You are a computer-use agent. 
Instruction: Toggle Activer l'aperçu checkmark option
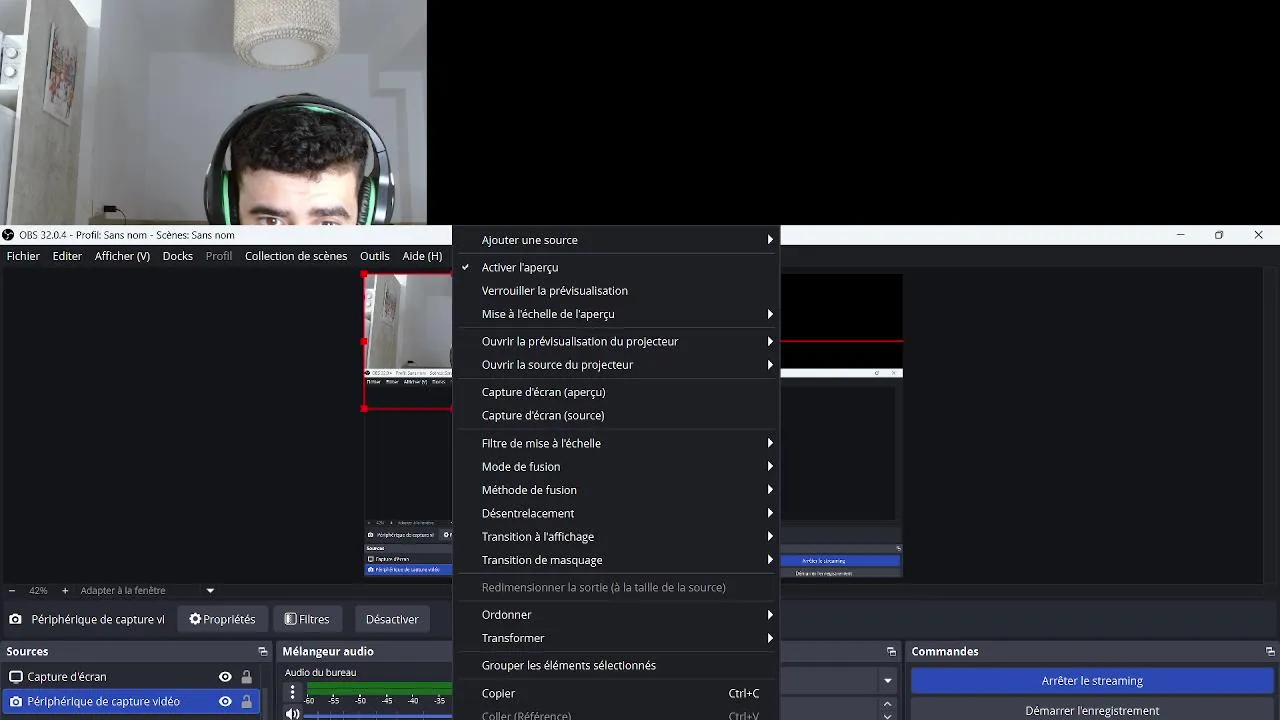pos(616,267)
